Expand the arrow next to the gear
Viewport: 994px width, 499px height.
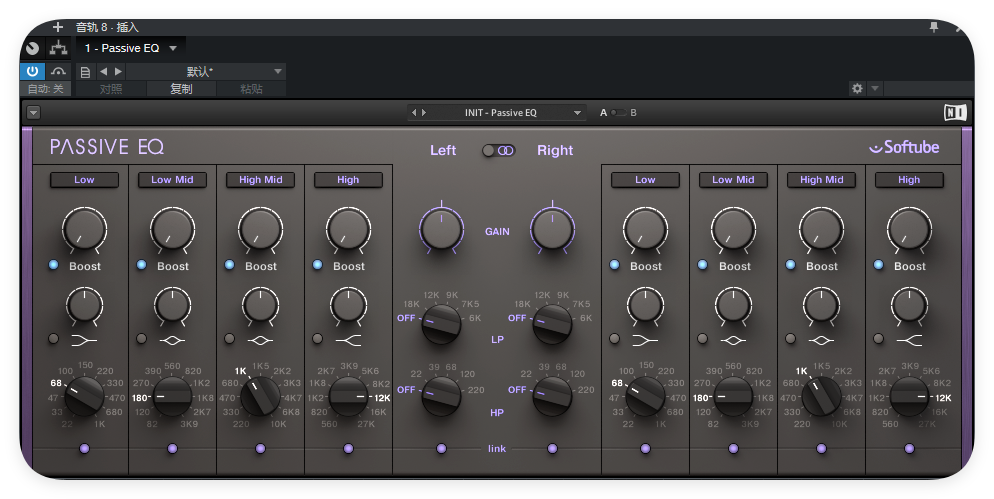coord(875,88)
